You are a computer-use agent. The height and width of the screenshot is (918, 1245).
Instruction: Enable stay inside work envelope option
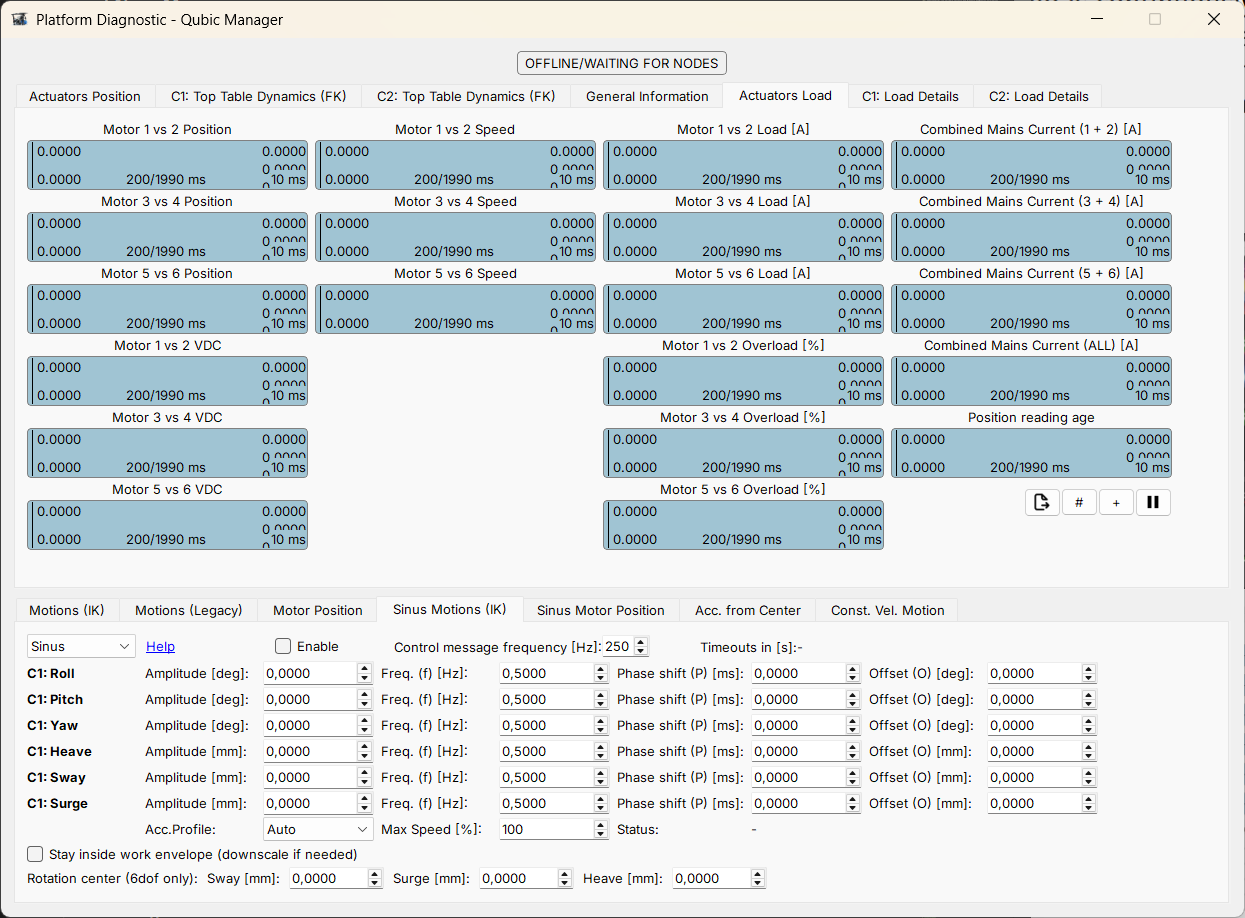(x=35, y=854)
